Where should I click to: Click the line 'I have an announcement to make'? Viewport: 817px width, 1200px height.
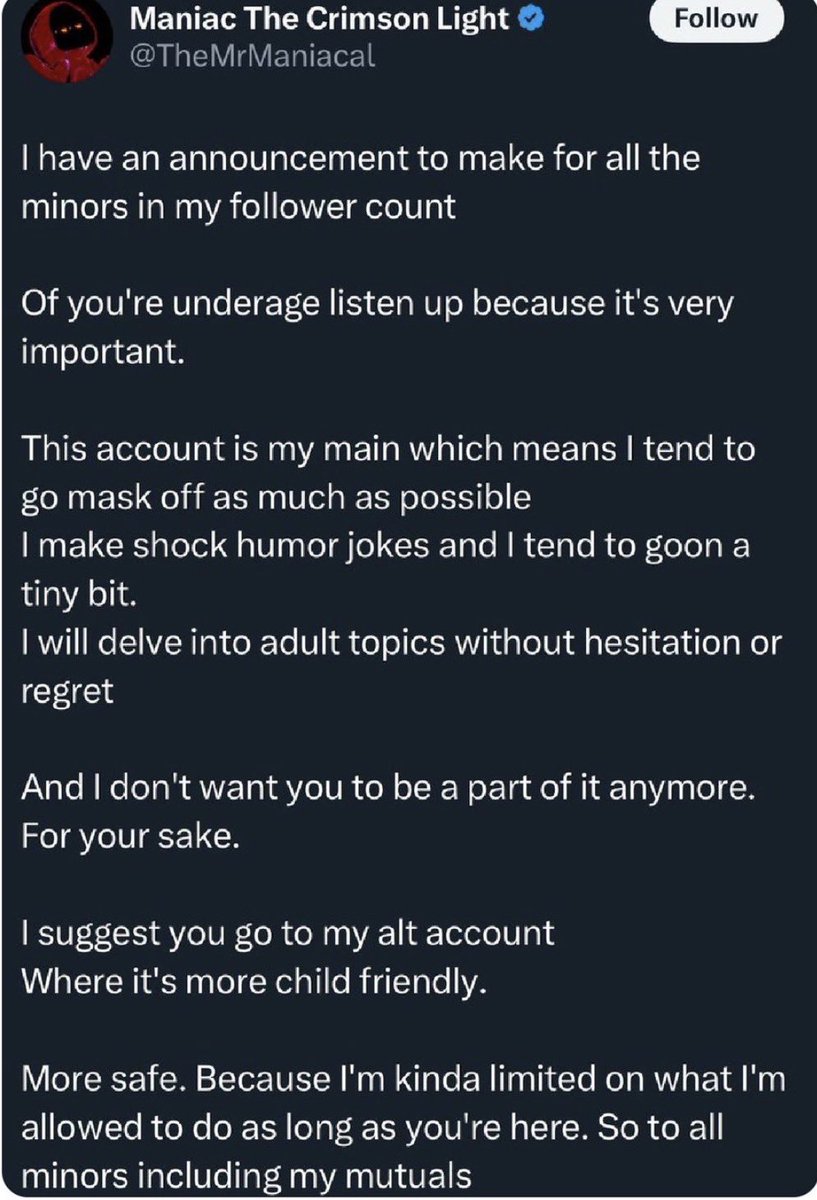363,158
